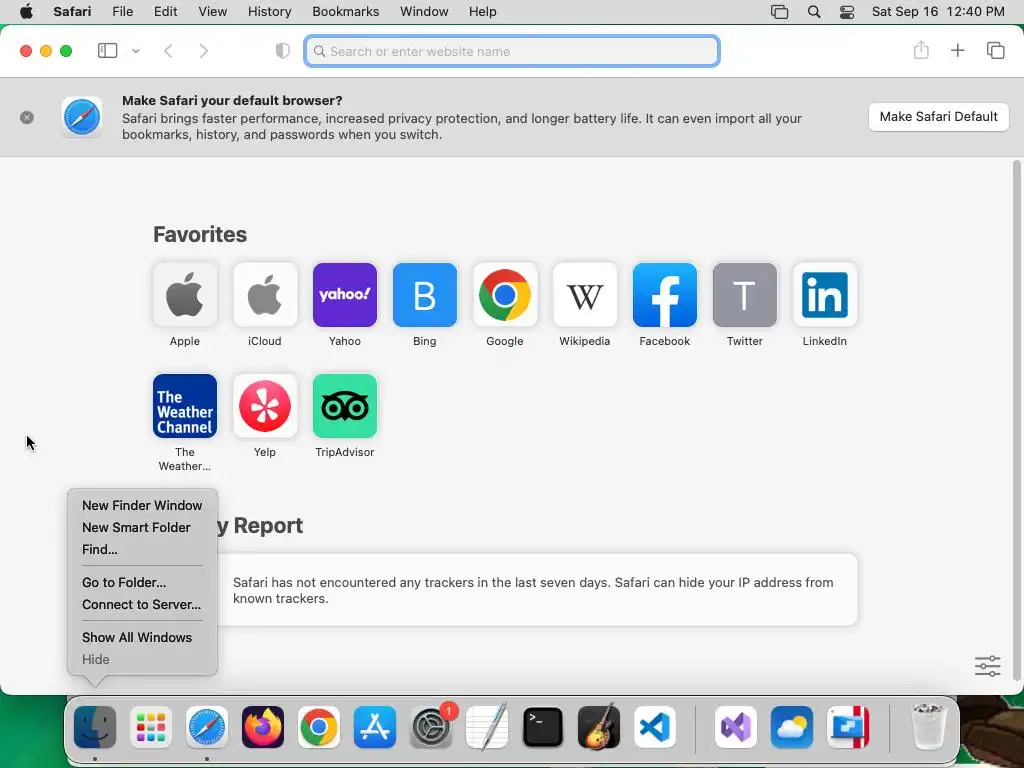Focus the search or website address field
This screenshot has height=768, width=1024.
(512, 51)
